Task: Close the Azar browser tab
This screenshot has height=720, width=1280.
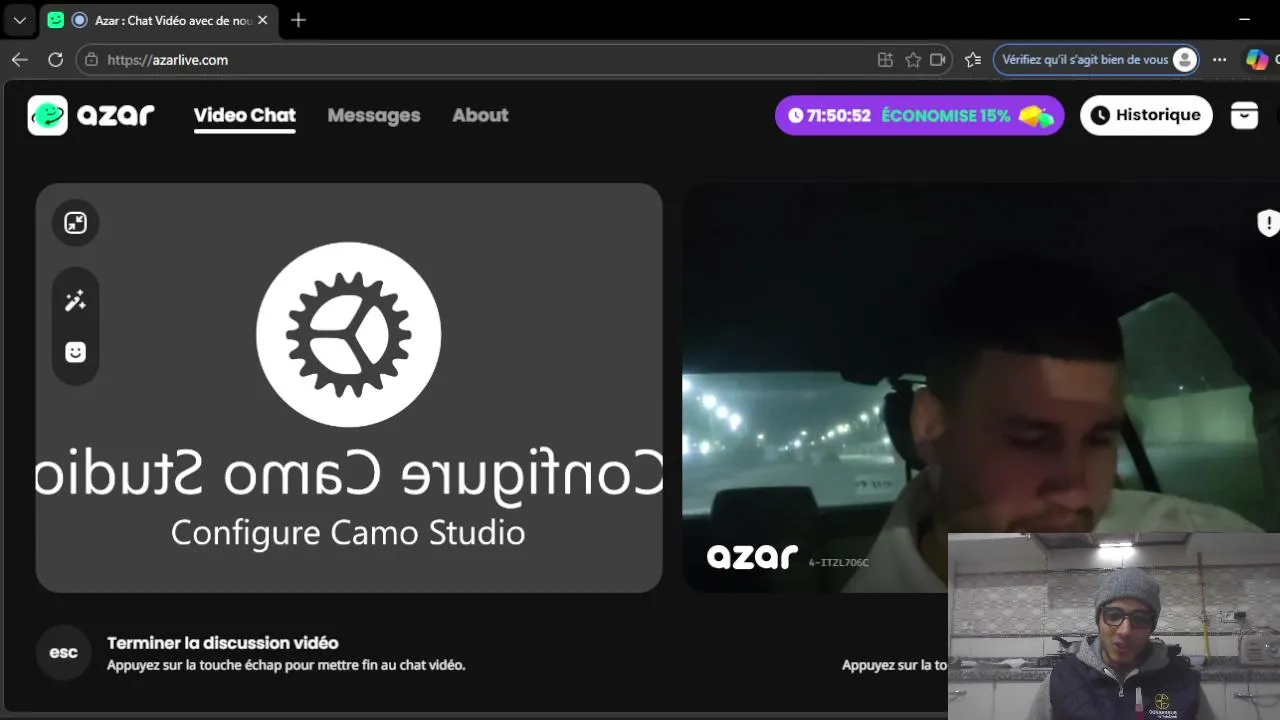Action: click(263, 20)
